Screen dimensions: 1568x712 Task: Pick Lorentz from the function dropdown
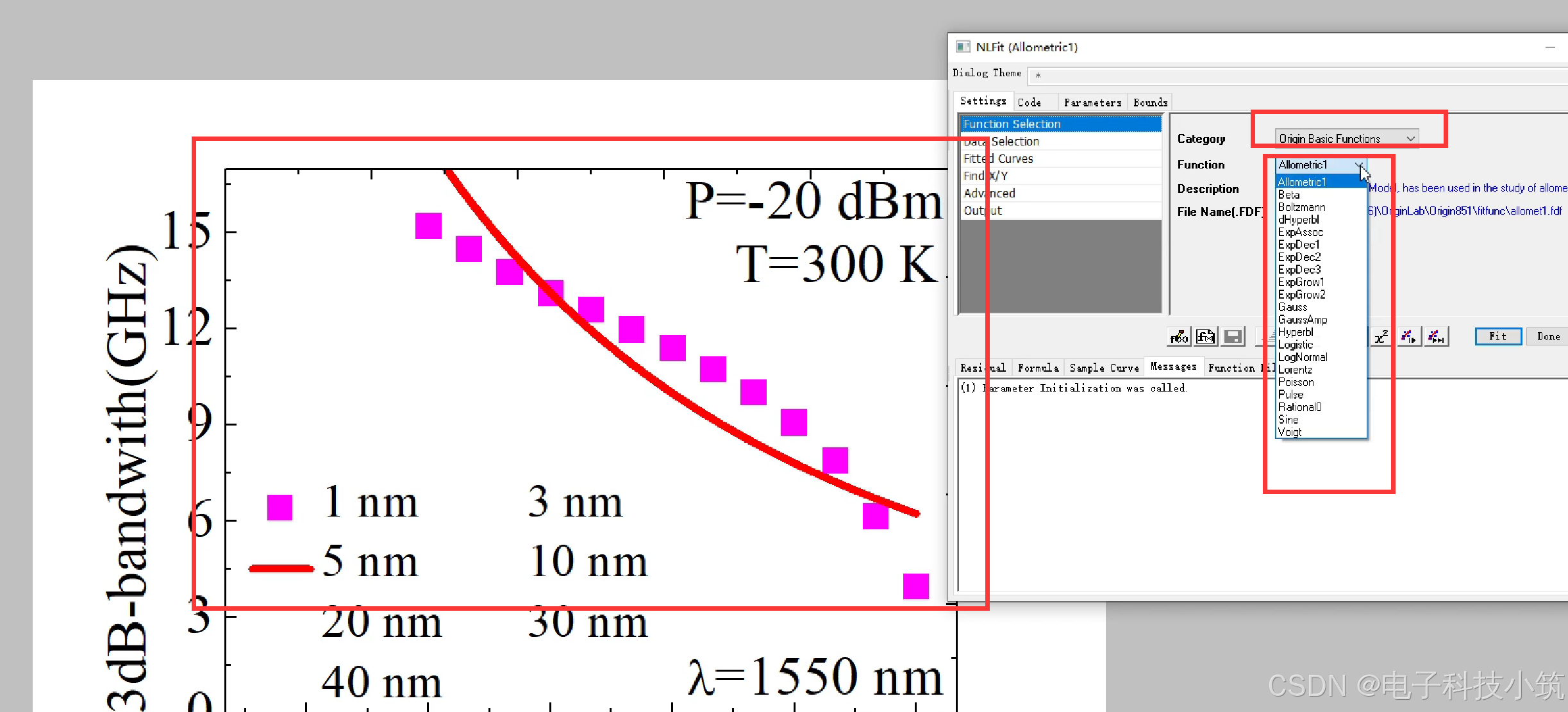point(1295,370)
